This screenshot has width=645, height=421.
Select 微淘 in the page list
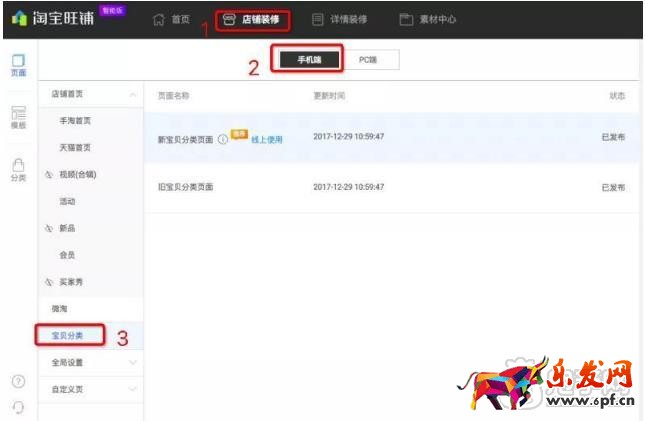[x=59, y=309]
